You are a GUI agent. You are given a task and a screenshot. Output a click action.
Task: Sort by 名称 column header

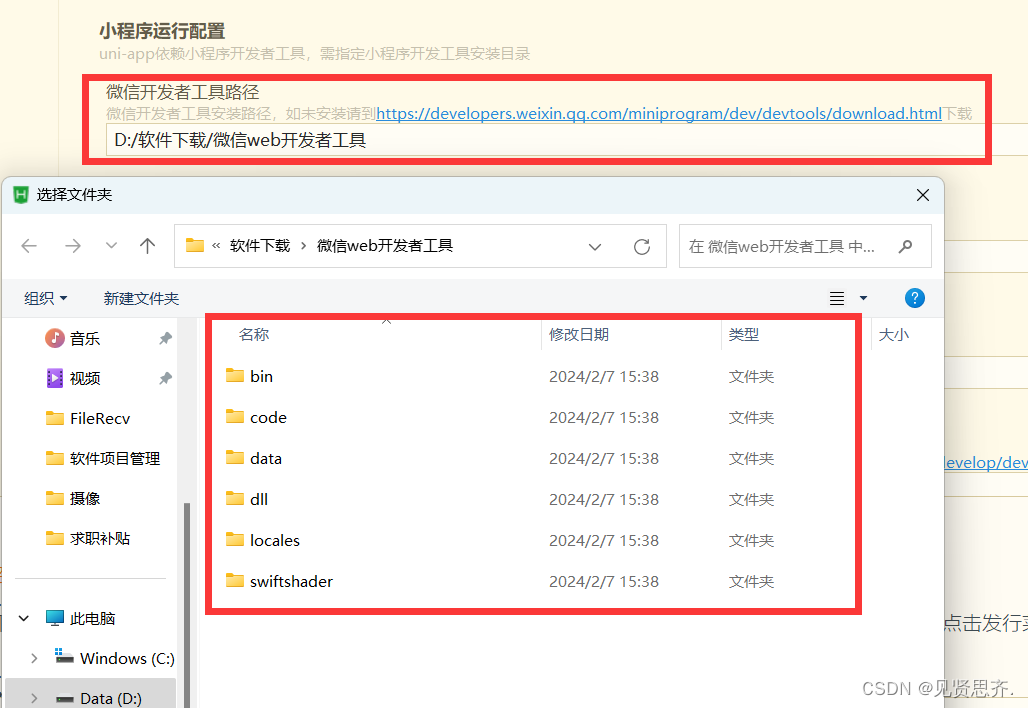254,334
